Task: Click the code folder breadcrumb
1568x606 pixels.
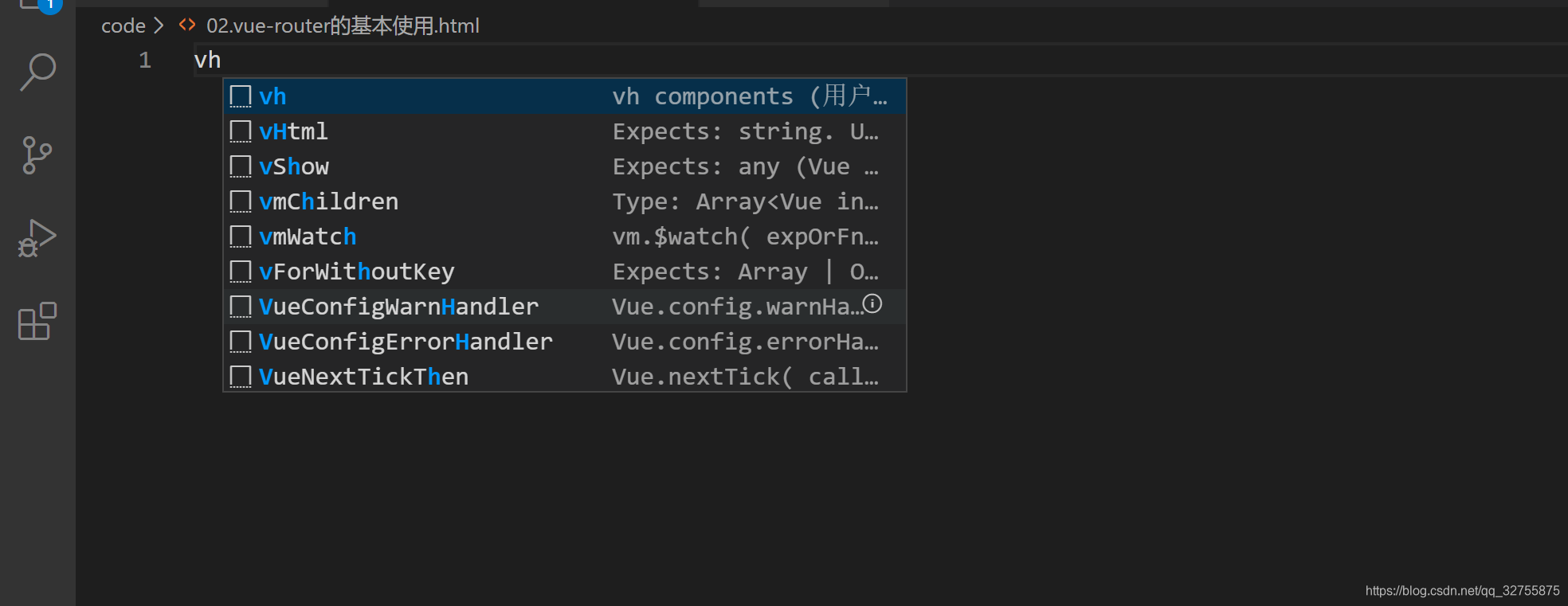Action: tap(123, 25)
